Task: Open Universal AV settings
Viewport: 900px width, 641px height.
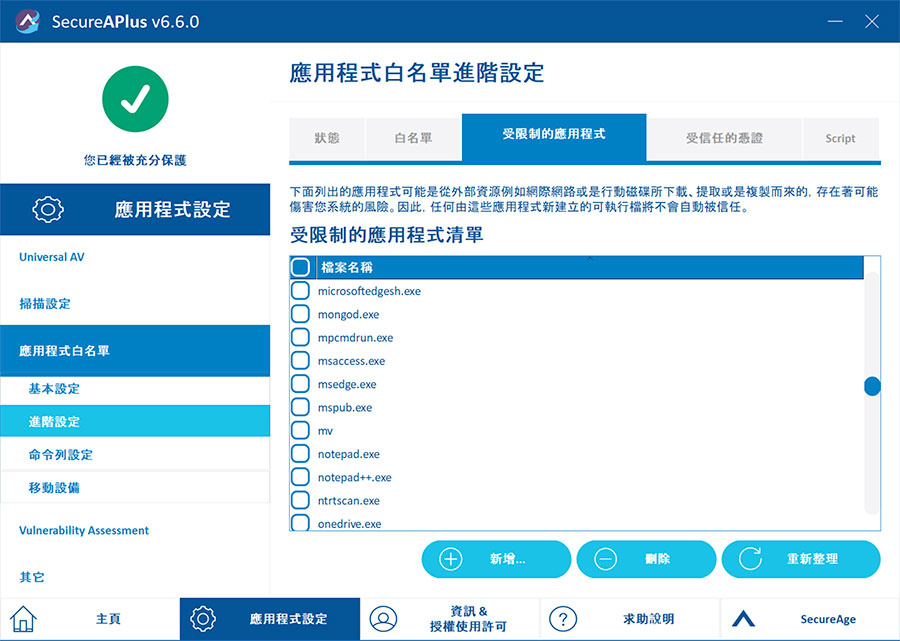Action: (52, 257)
